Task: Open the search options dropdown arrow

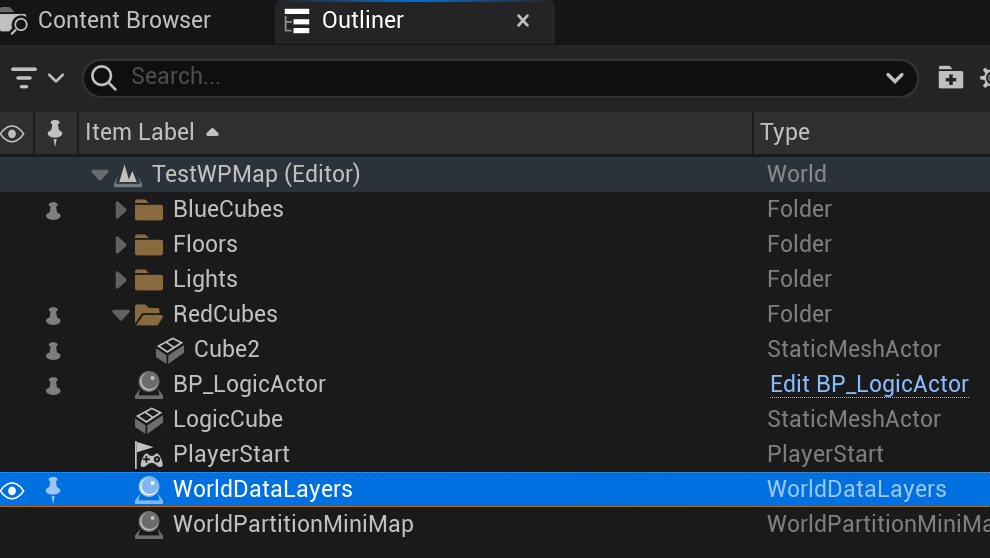Action: point(895,77)
